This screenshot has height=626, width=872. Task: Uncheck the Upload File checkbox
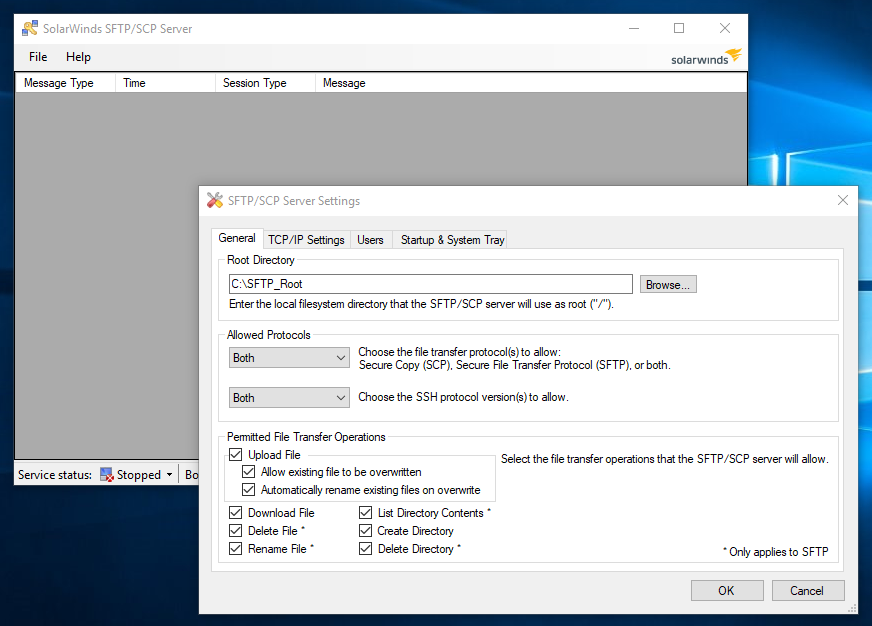(236, 455)
